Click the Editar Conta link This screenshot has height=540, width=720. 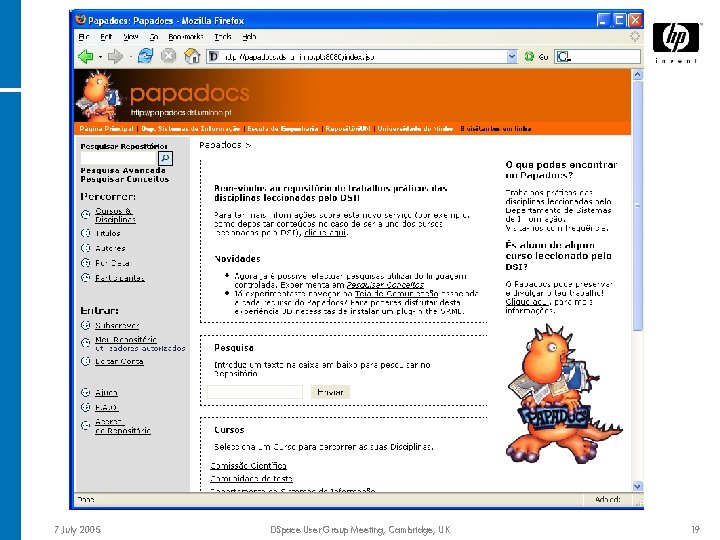pos(119,361)
